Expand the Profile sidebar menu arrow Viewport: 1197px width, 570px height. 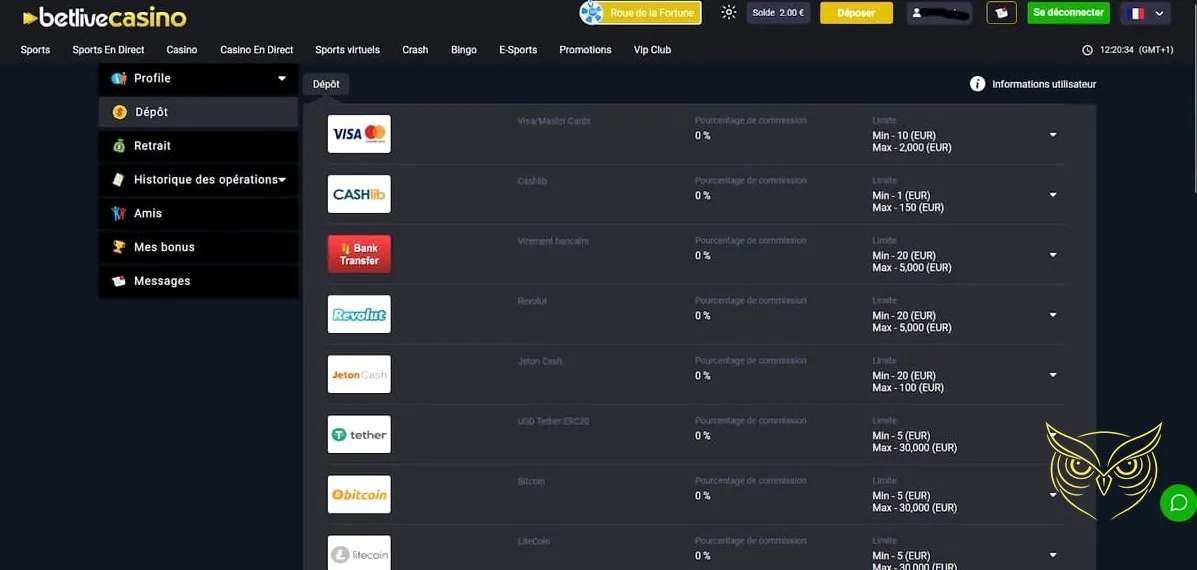click(x=282, y=79)
